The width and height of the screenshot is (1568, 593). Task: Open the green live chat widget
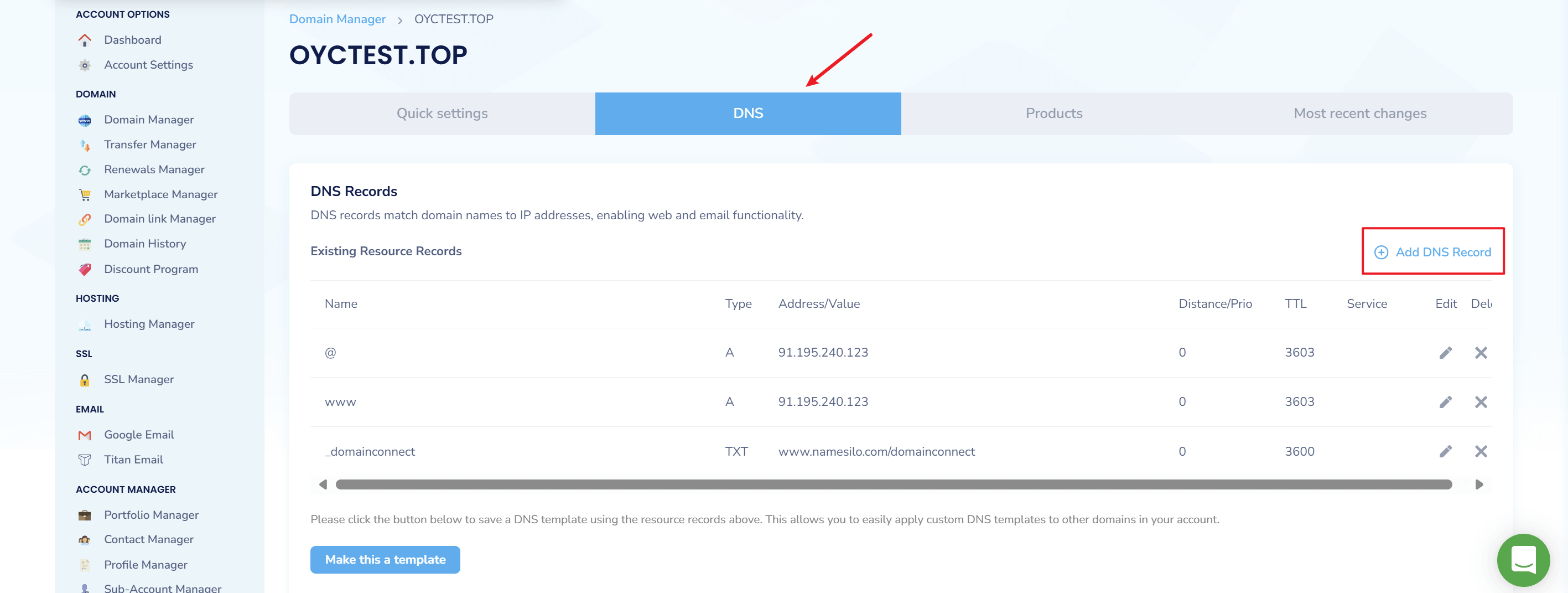[1523, 559]
